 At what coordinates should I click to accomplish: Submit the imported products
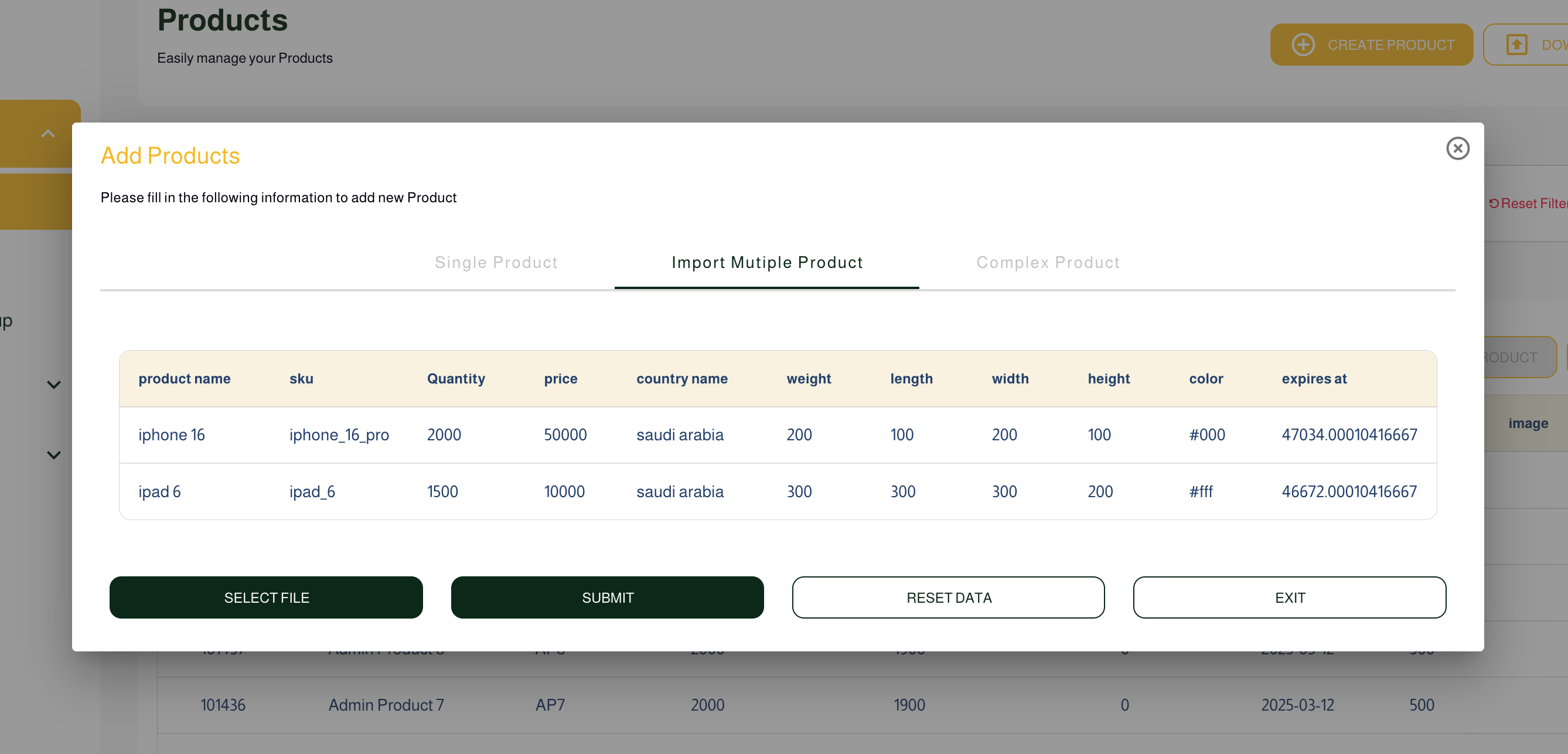click(607, 597)
